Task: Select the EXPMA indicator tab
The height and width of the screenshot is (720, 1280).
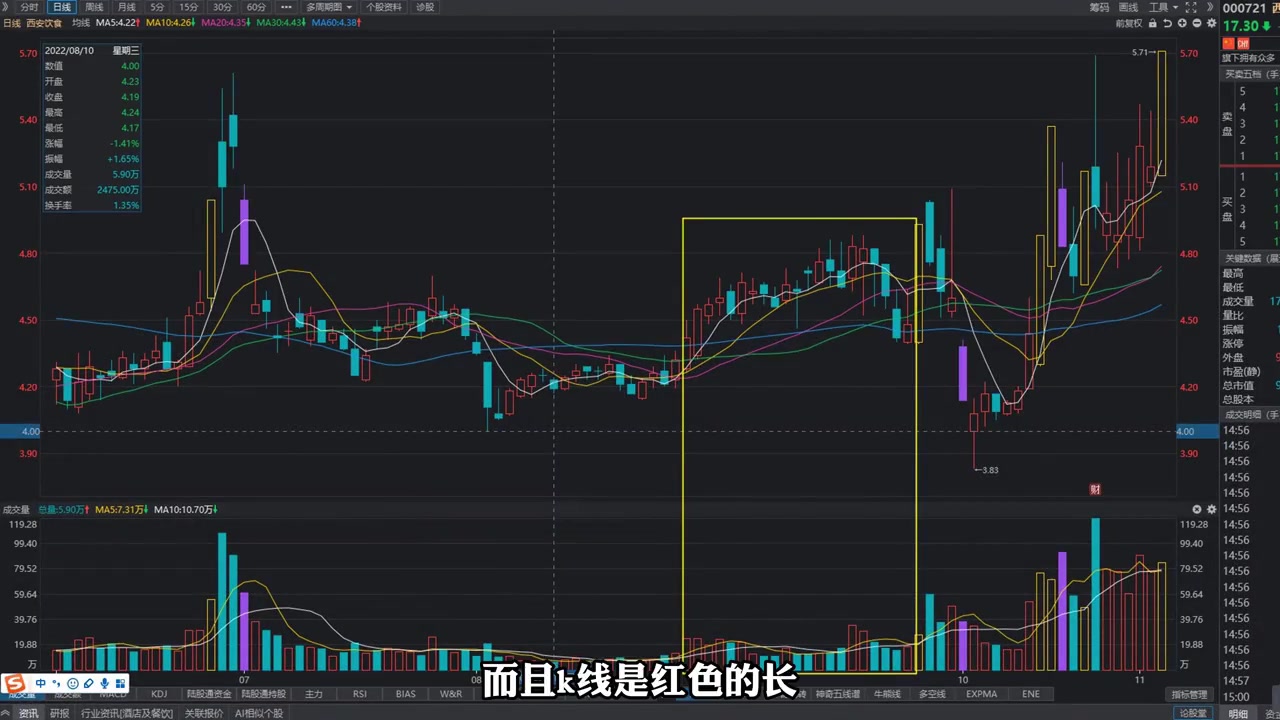Action: coord(981,693)
